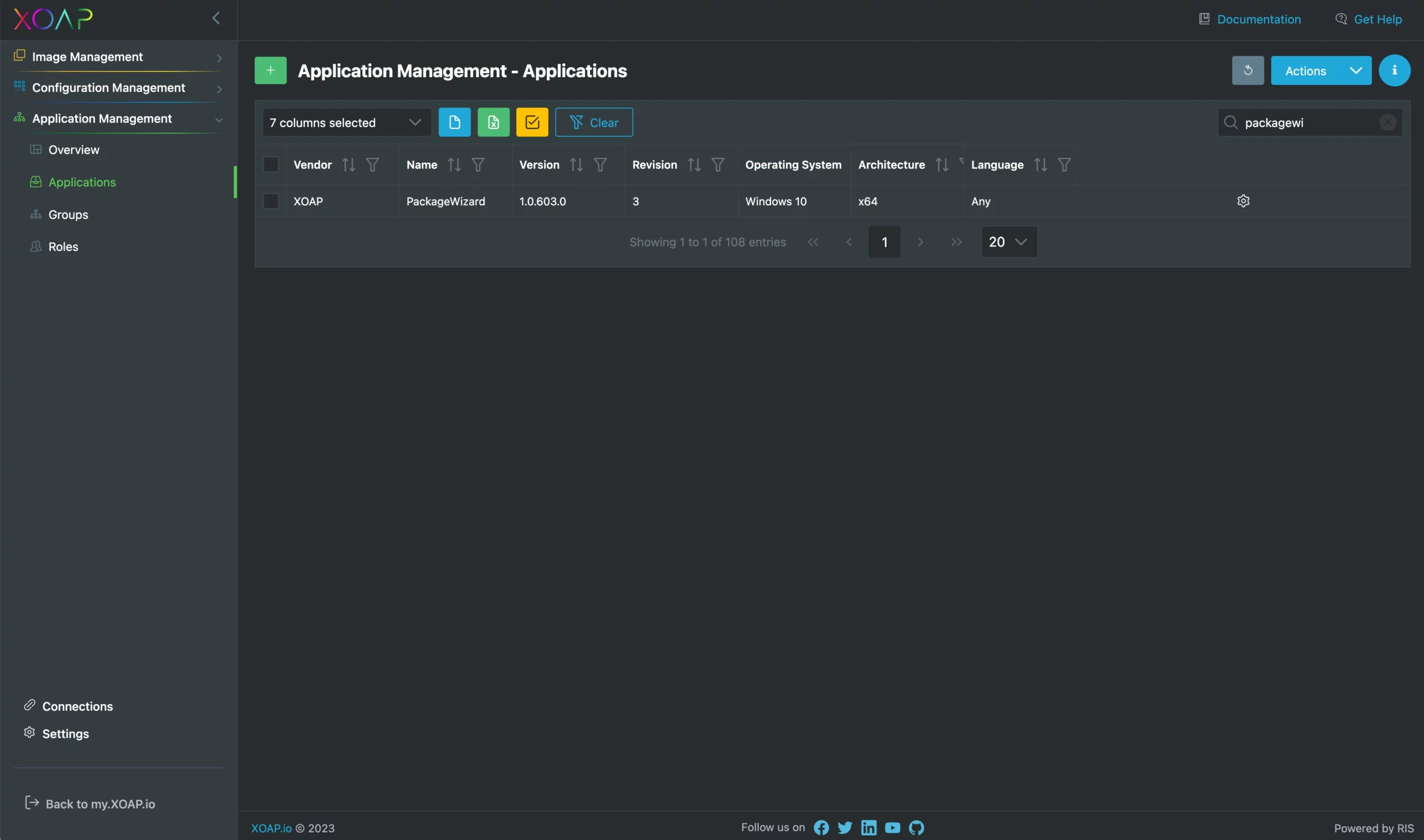Open the Actions dropdown
Screen dimensions: 1424x840
(1321, 70)
